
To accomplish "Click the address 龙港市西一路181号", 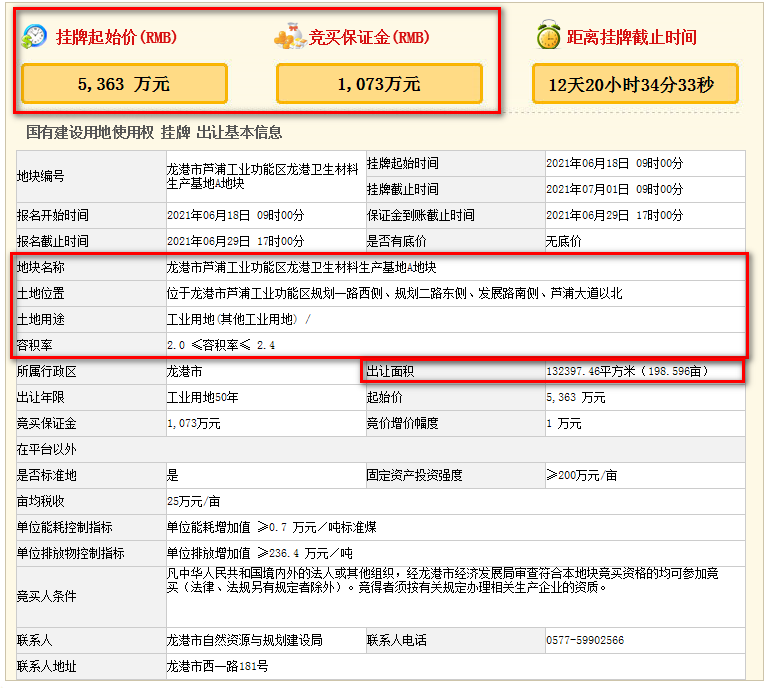I will pyautogui.click(x=217, y=666).
